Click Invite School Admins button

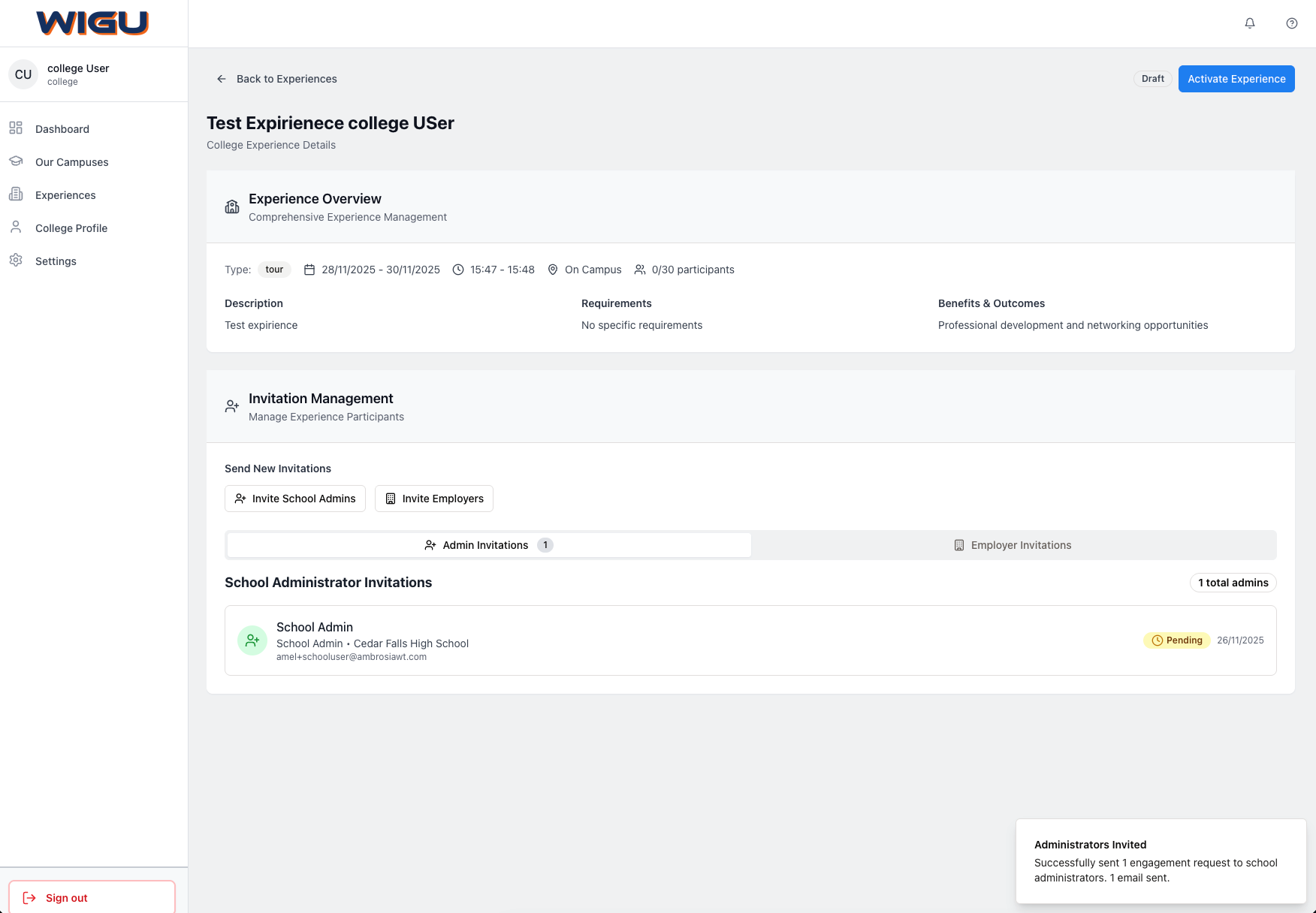click(x=295, y=499)
